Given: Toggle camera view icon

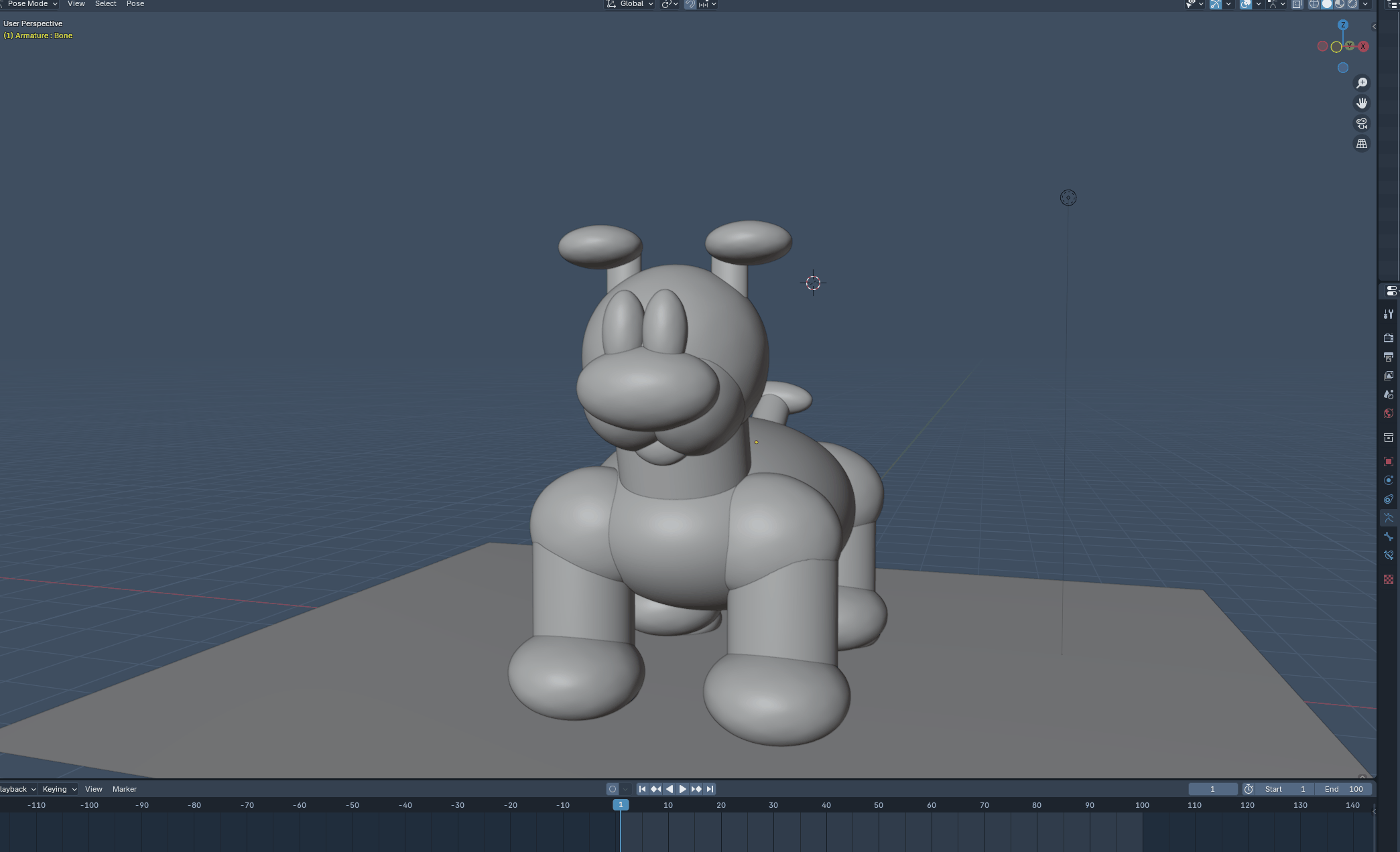Looking at the screenshot, I should pyautogui.click(x=1362, y=123).
